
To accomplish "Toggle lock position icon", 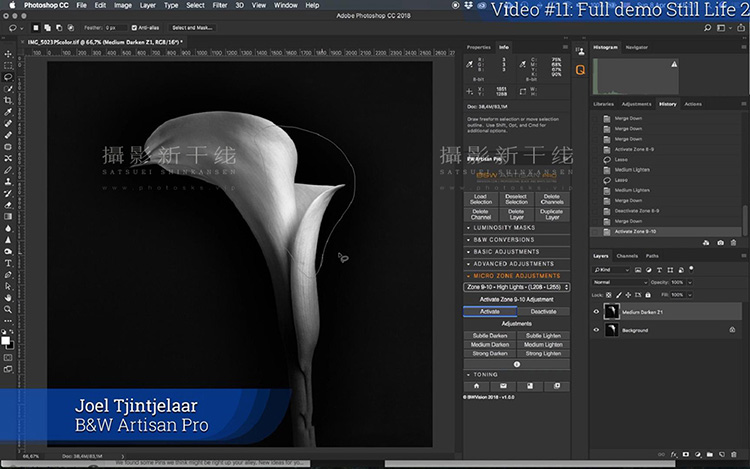I will [x=628, y=295].
